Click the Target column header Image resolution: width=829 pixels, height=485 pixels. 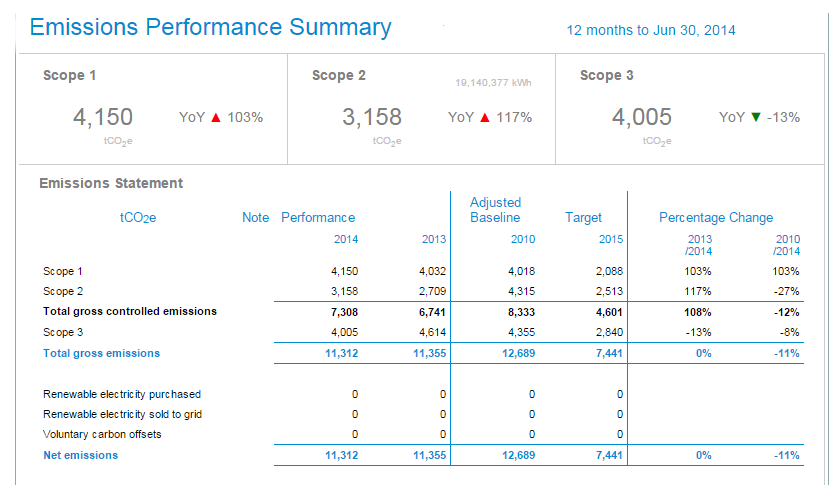pyautogui.click(x=583, y=217)
